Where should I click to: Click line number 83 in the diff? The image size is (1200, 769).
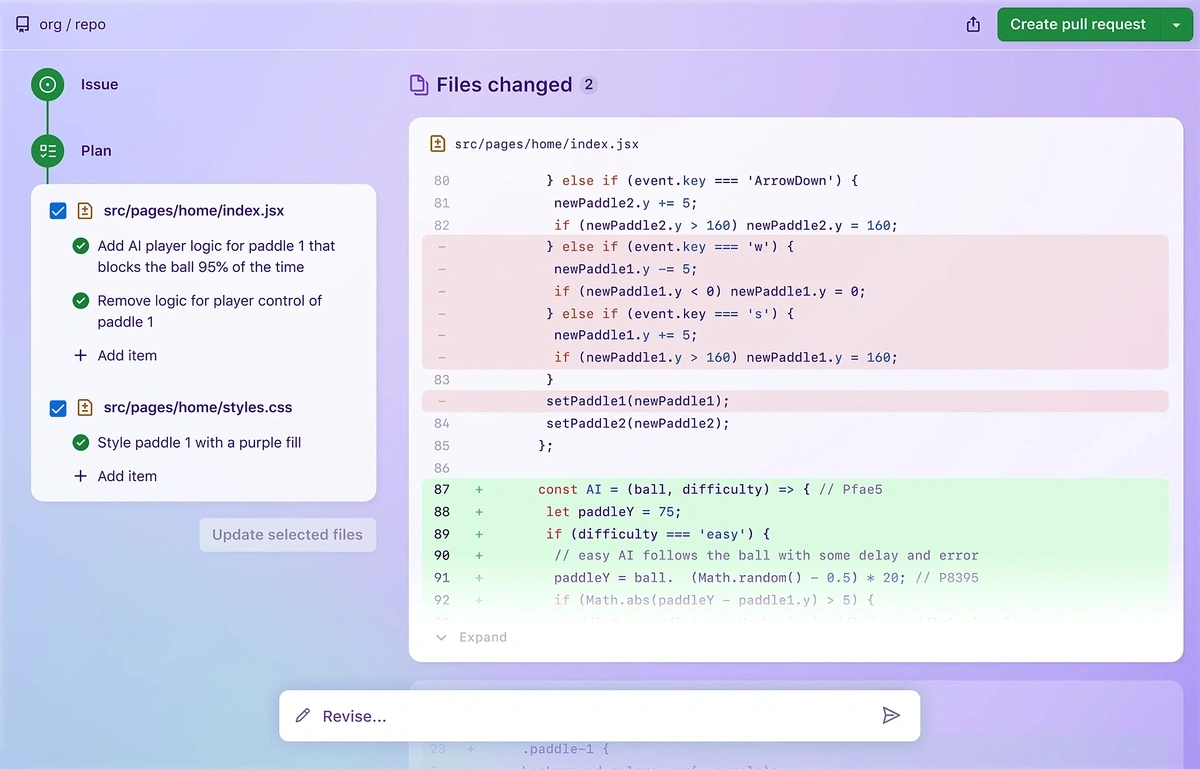[x=442, y=379]
